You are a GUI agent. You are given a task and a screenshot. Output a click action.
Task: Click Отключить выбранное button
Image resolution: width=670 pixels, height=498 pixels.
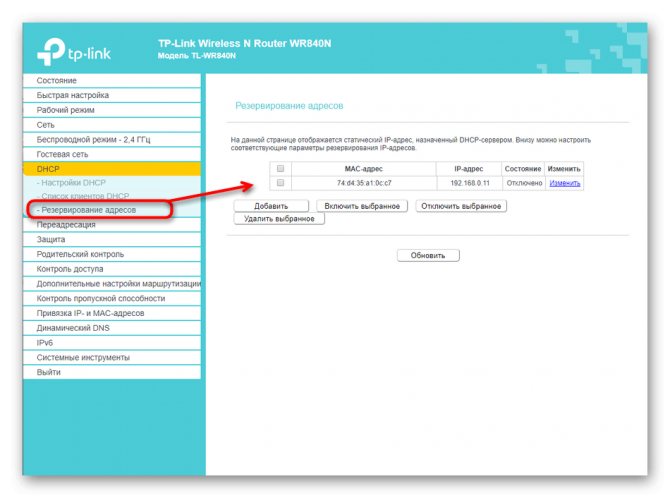(461, 206)
